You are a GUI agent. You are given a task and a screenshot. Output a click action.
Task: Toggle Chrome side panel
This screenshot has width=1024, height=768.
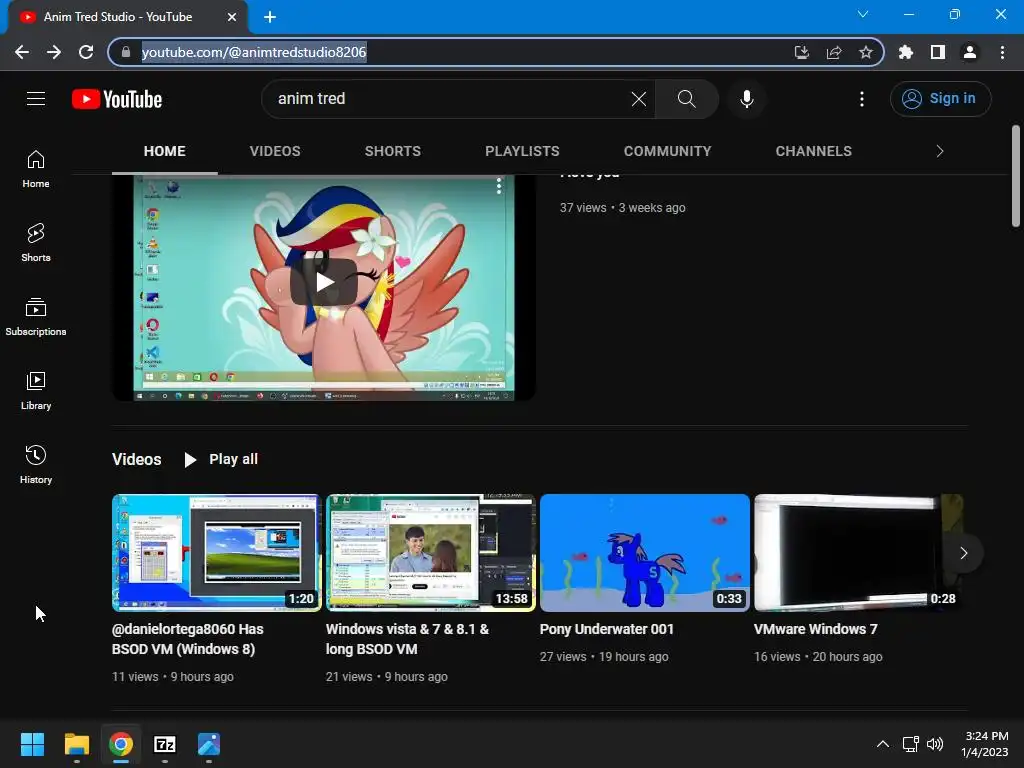[937, 52]
